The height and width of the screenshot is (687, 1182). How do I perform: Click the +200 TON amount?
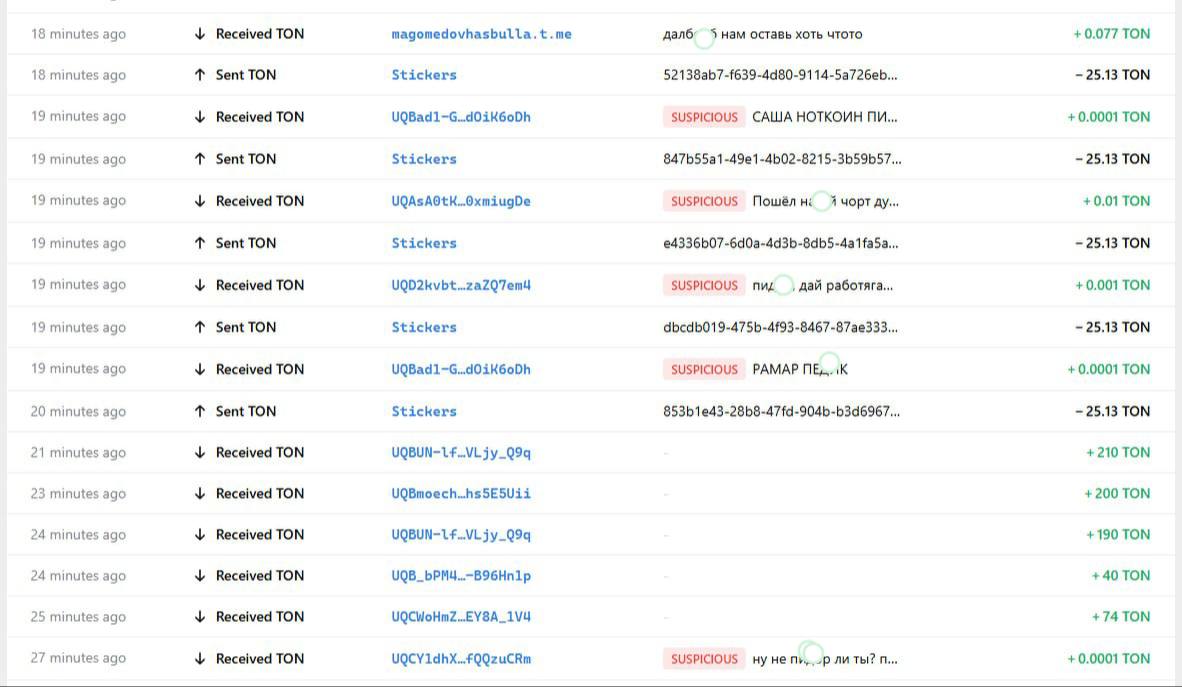(x=1117, y=493)
